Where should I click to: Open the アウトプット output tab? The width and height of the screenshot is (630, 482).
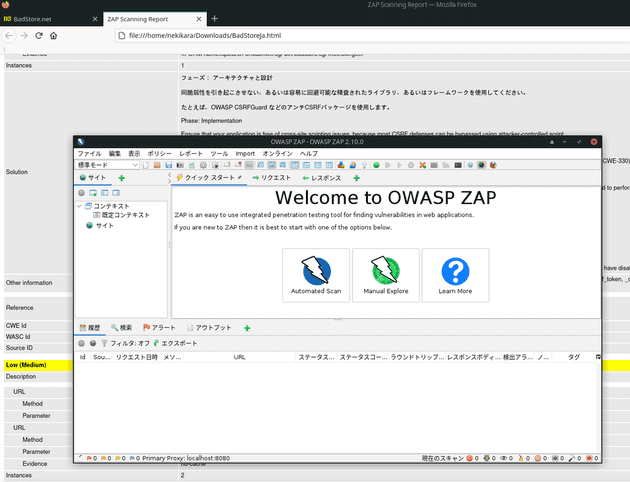(x=209, y=328)
